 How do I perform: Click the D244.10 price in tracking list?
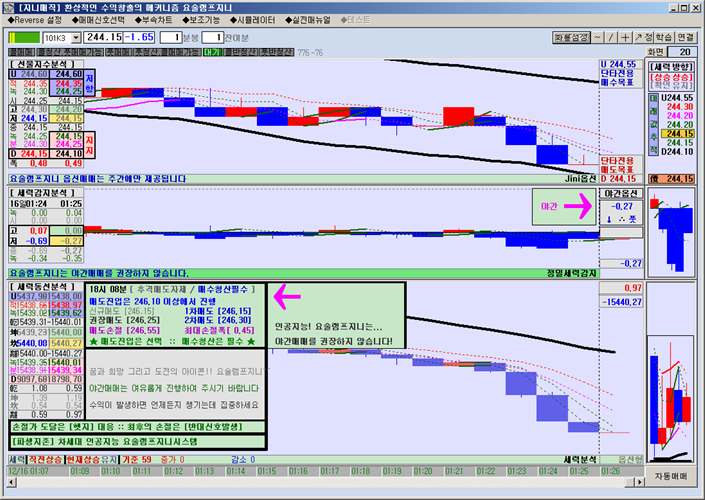tap(678, 152)
